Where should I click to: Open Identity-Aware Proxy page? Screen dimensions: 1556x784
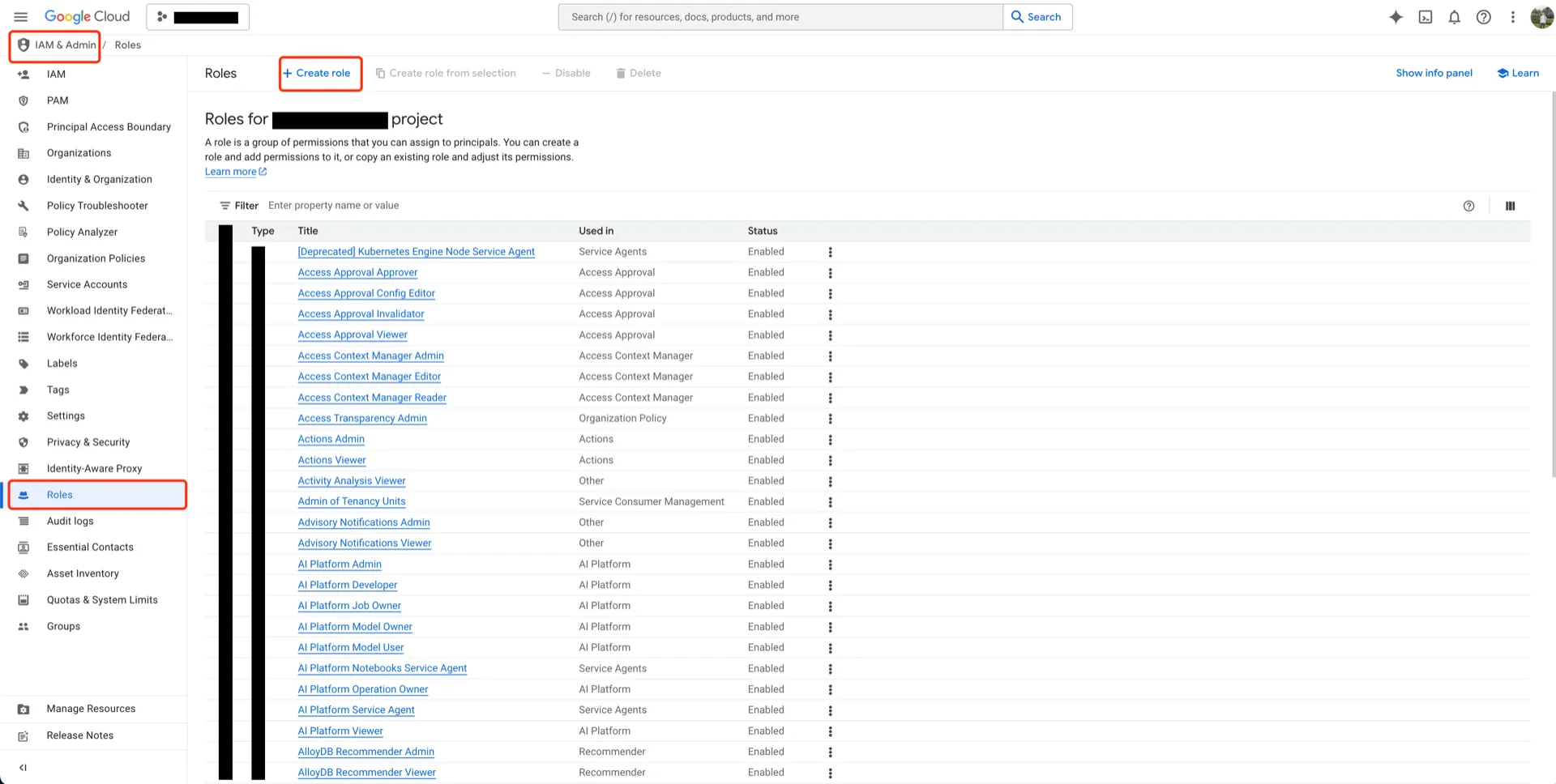point(94,469)
